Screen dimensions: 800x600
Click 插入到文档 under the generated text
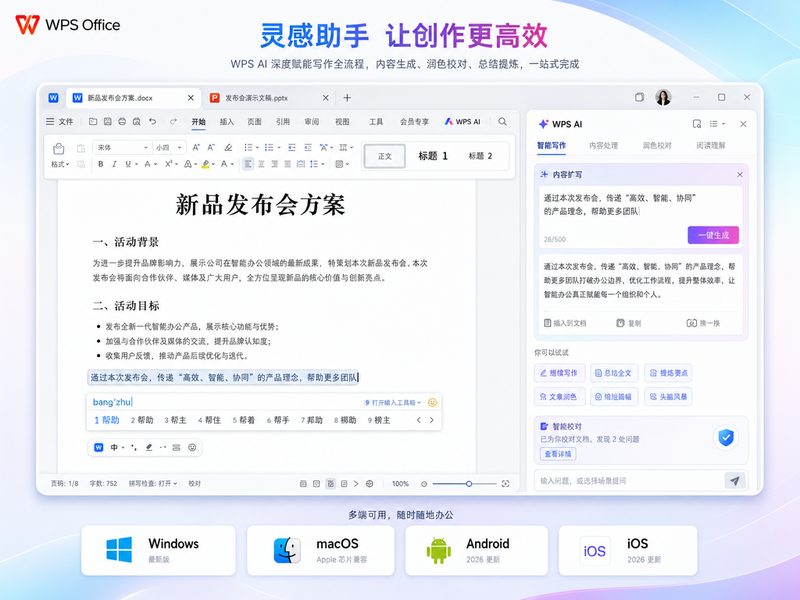tap(565, 323)
